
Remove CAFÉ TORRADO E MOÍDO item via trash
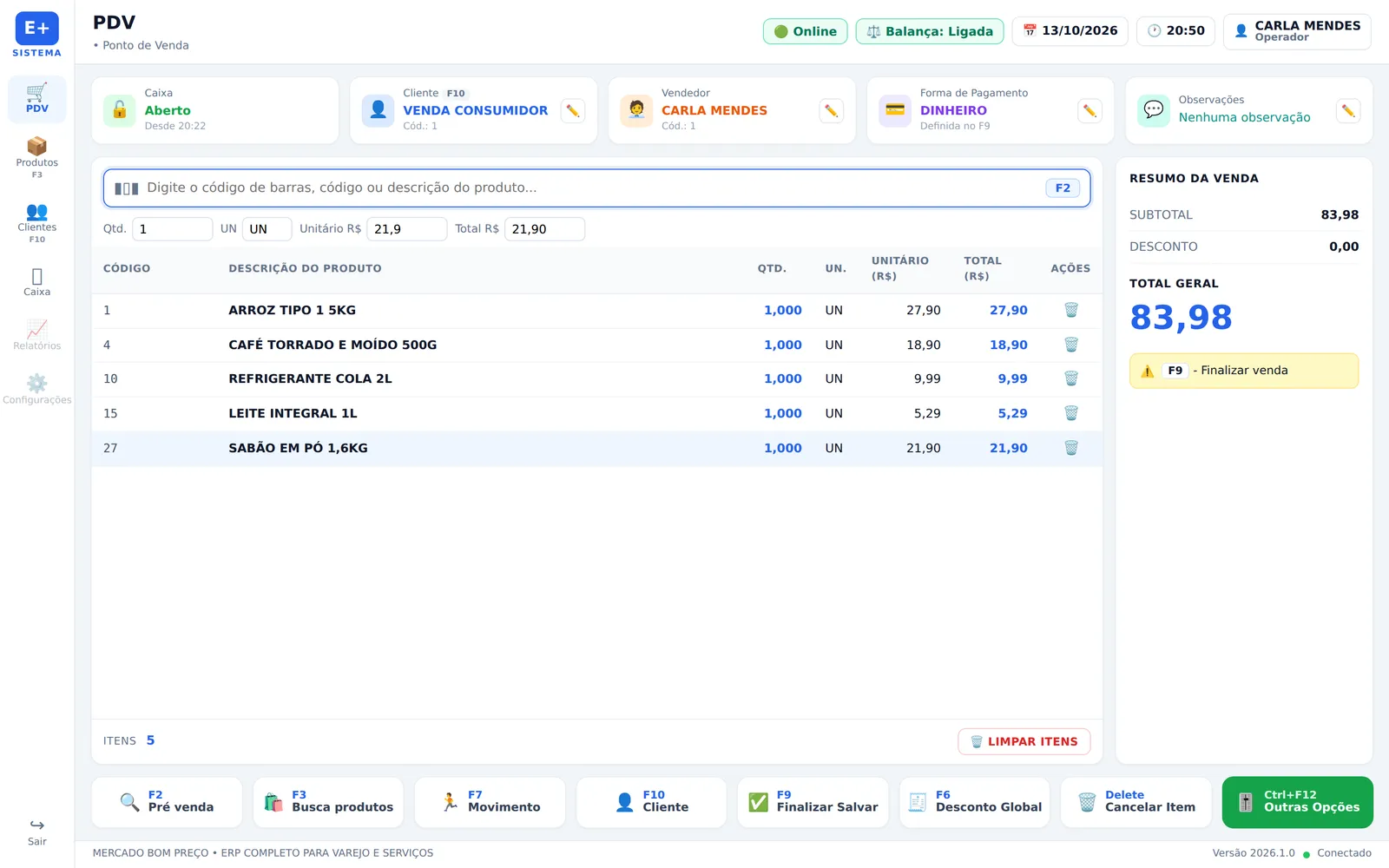1070,345
